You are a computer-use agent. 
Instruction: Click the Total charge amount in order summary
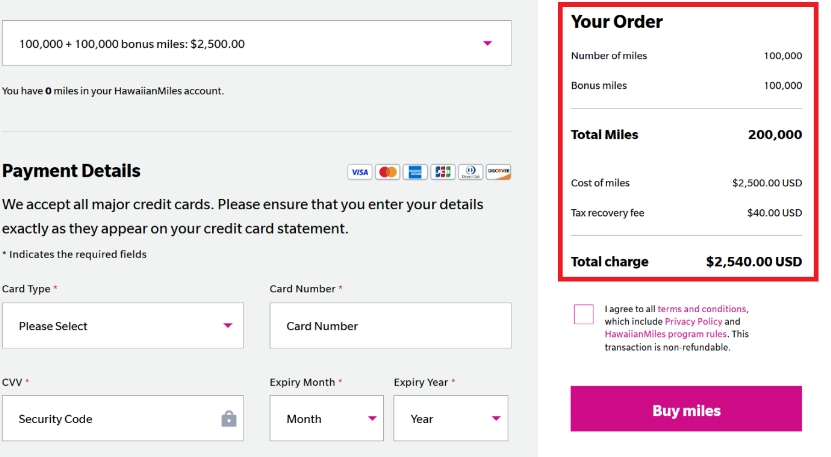(754, 261)
